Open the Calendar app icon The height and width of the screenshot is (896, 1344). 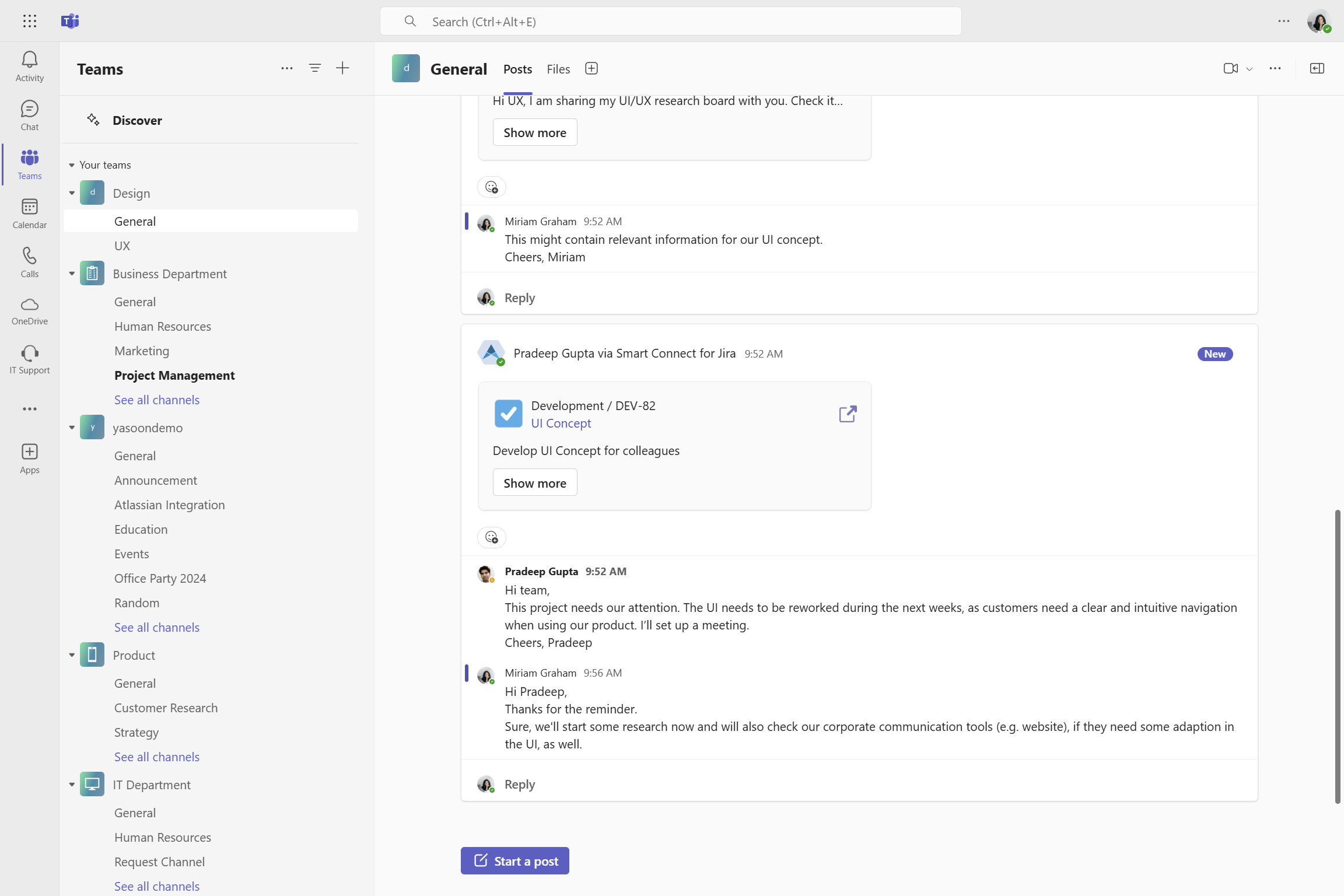click(x=29, y=213)
